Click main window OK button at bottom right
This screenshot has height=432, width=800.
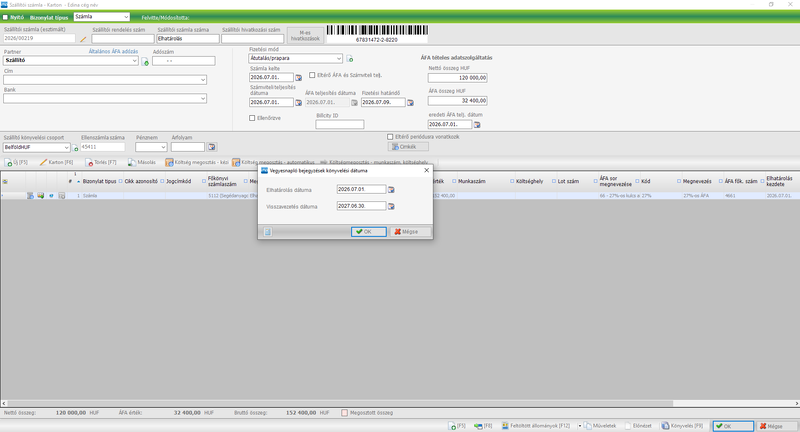(733, 426)
